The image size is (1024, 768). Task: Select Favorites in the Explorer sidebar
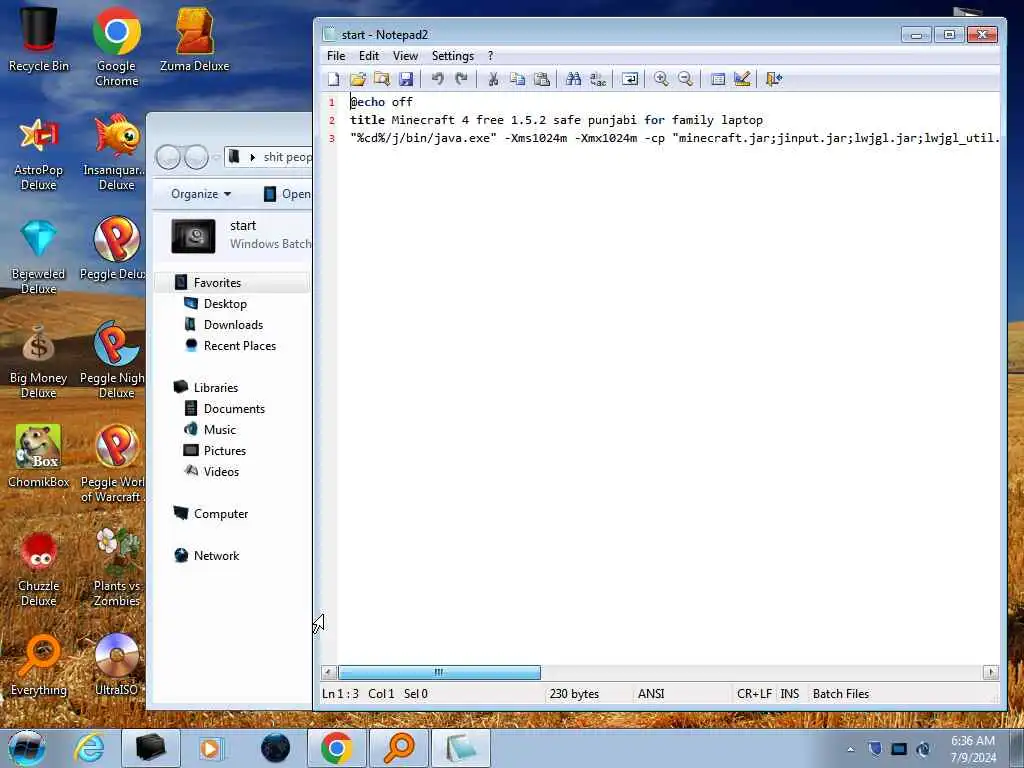point(217,283)
